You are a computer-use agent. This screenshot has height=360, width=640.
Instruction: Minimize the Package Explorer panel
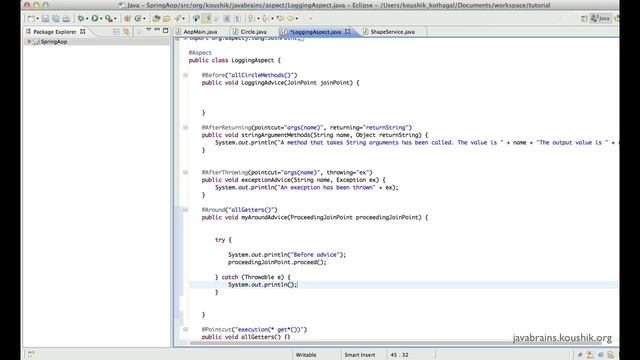pyautogui.click(x=157, y=30)
